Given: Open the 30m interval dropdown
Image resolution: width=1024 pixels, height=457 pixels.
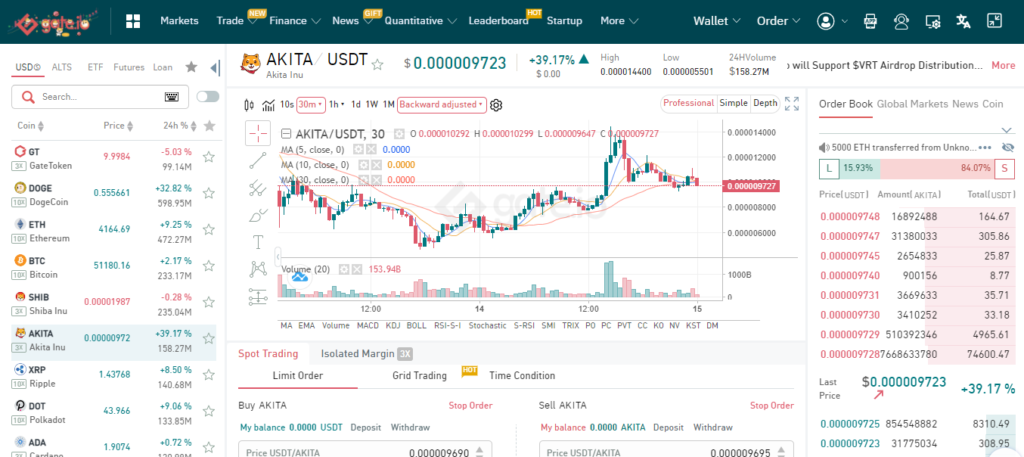Looking at the screenshot, I should click(310, 104).
